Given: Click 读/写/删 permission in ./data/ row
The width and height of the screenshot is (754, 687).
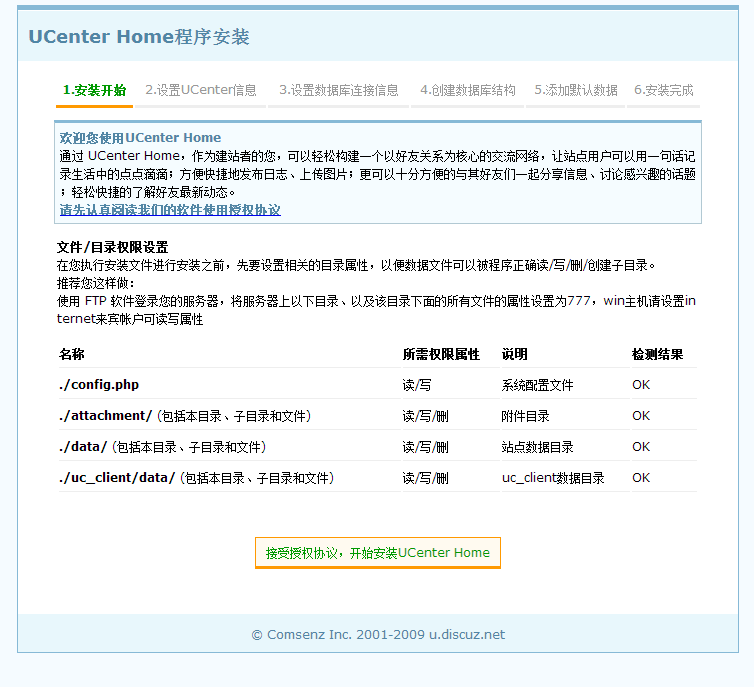Looking at the screenshot, I should (426, 447).
